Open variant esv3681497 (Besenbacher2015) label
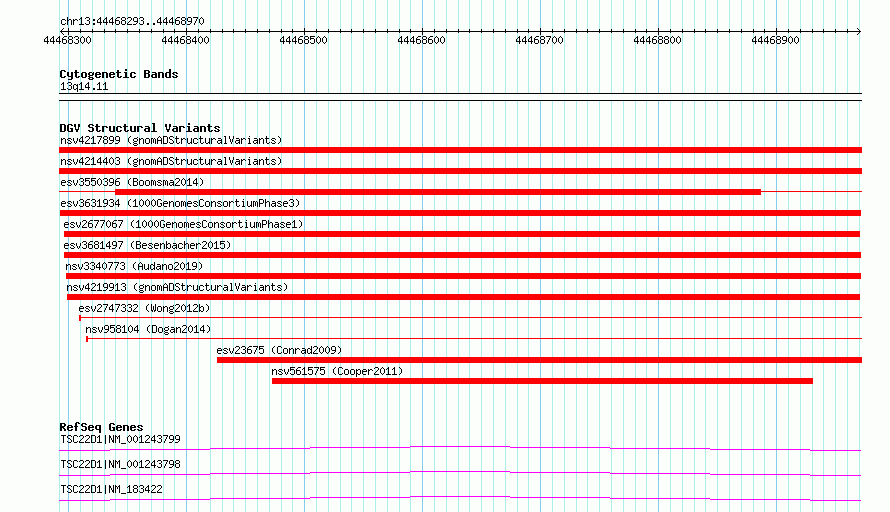 (x=148, y=245)
